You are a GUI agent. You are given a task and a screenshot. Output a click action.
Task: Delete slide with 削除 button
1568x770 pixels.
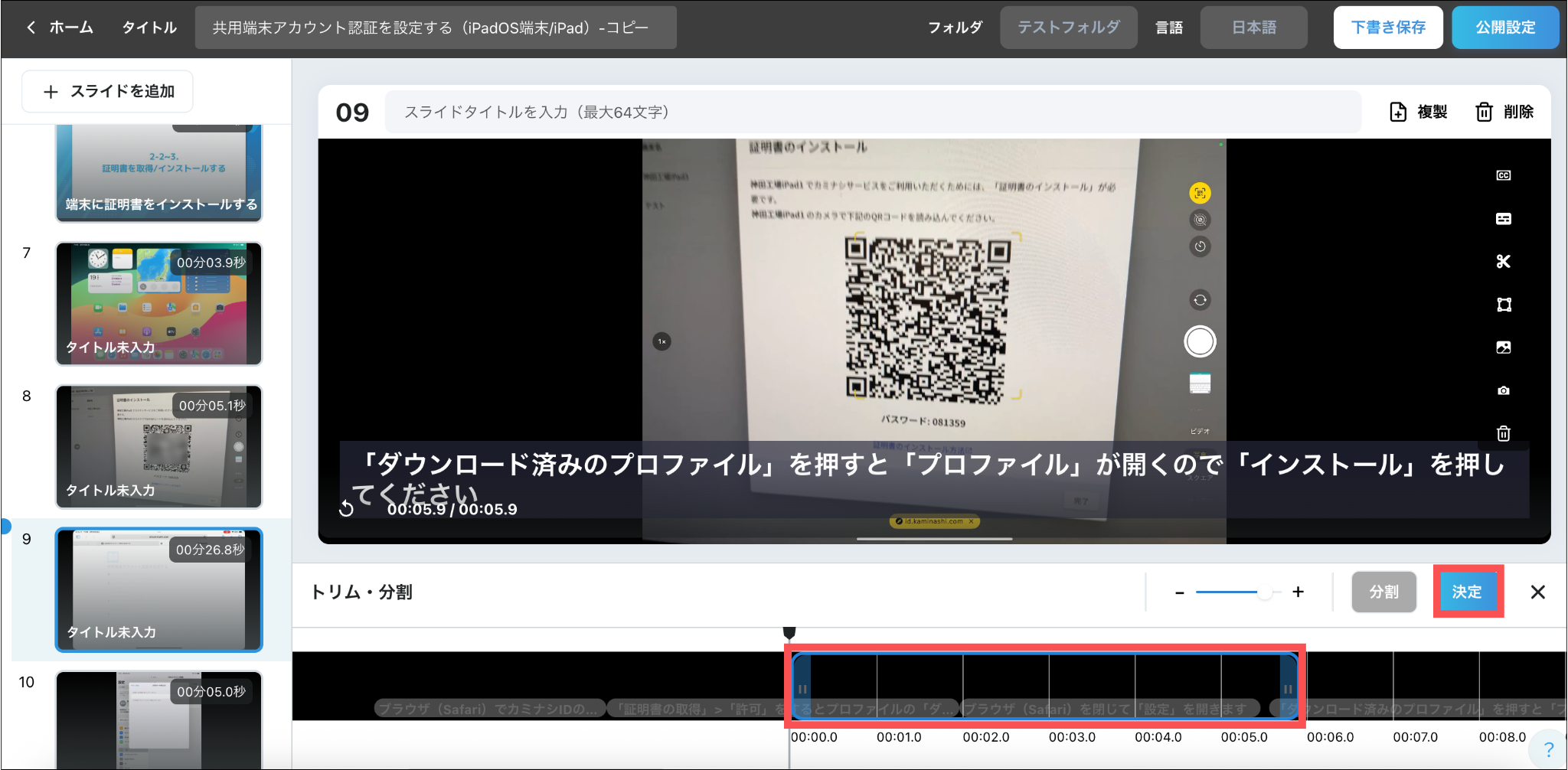point(1504,113)
